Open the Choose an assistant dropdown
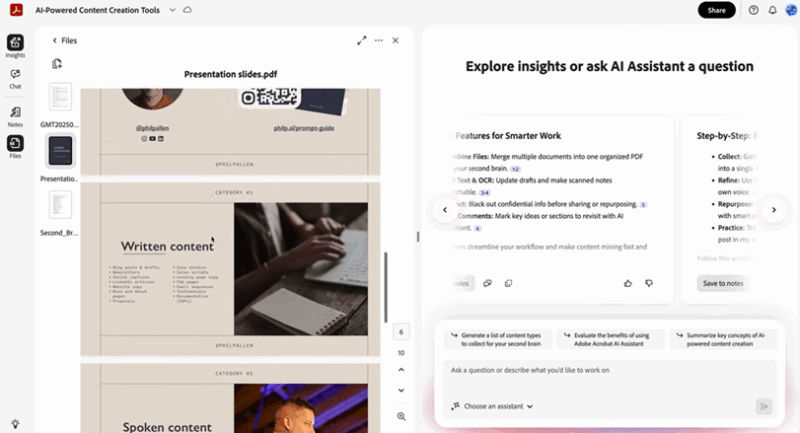The width and height of the screenshot is (800, 433). [492, 406]
